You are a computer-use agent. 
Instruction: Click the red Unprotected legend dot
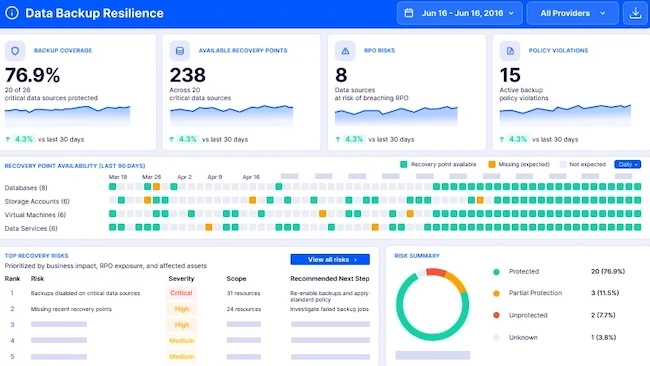(x=496, y=315)
